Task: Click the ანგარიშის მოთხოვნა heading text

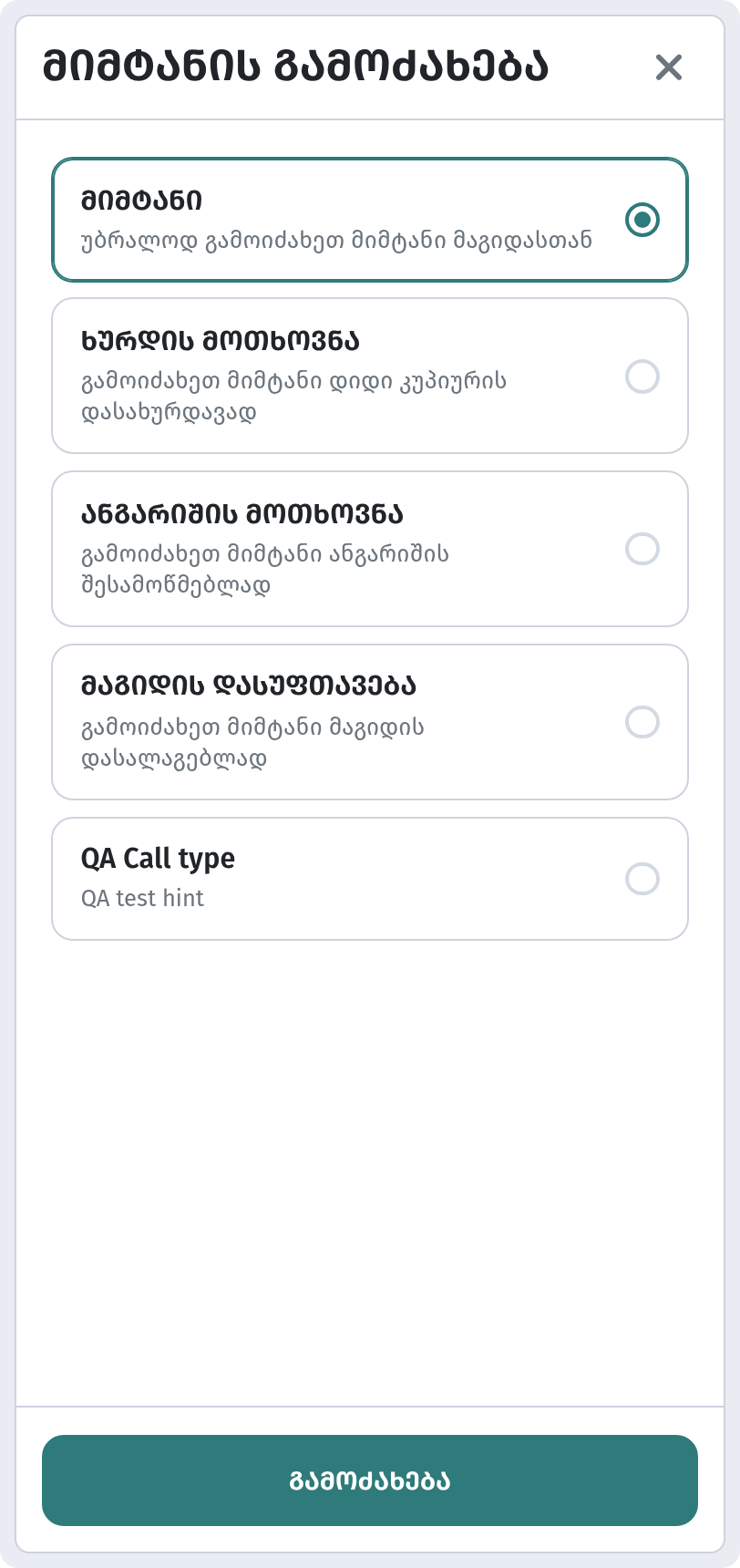Action: [x=242, y=514]
